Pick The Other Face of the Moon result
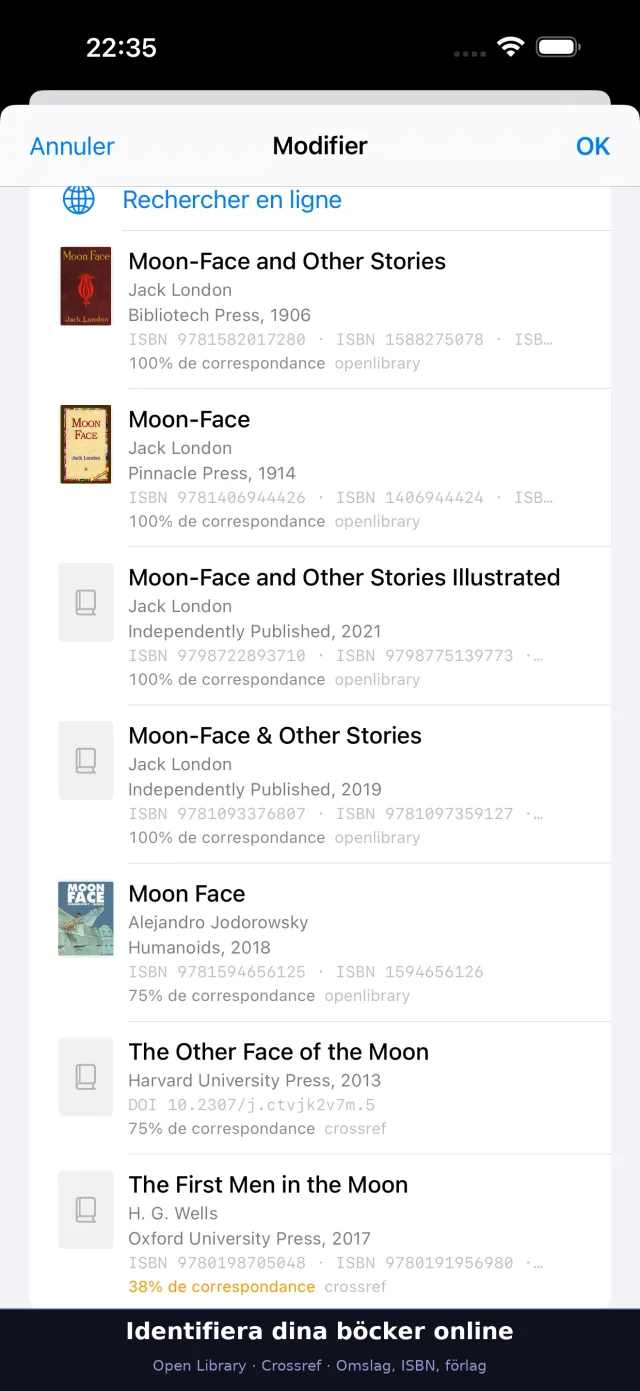640x1391 pixels. [x=320, y=1088]
